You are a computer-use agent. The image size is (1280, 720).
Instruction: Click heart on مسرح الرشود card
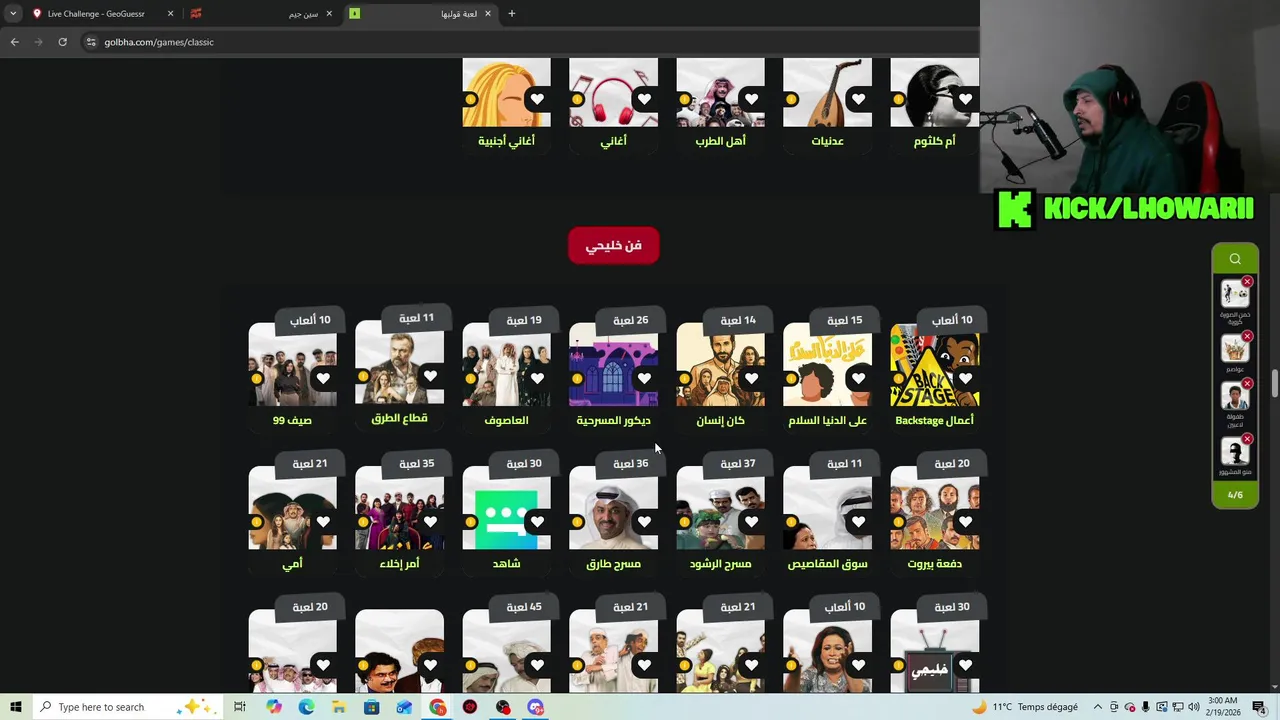[x=751, y=522]
